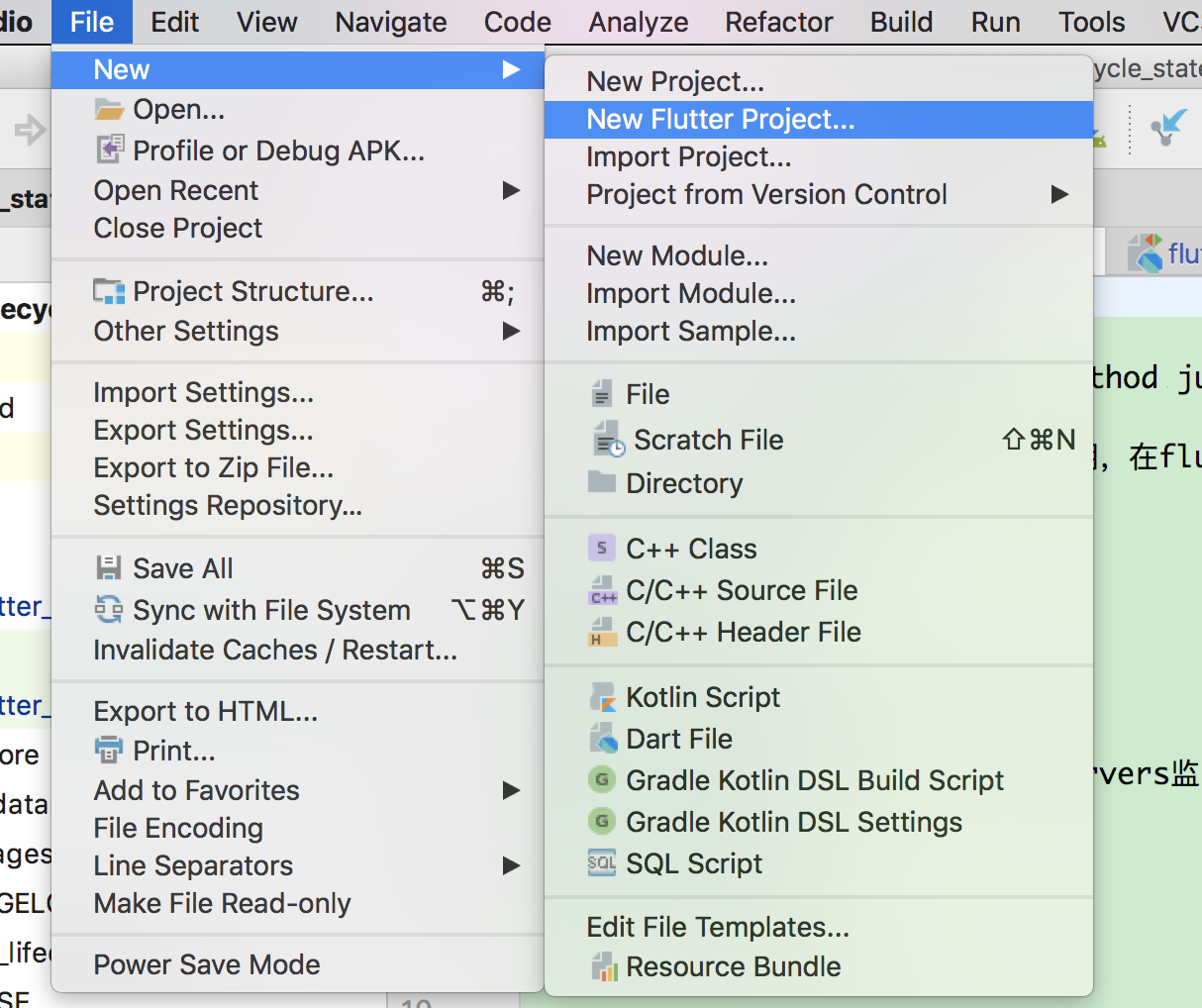Select New Flutter Project...
The width and height of the screenshot is (1202, 1008).
click(x=720, y=119)
